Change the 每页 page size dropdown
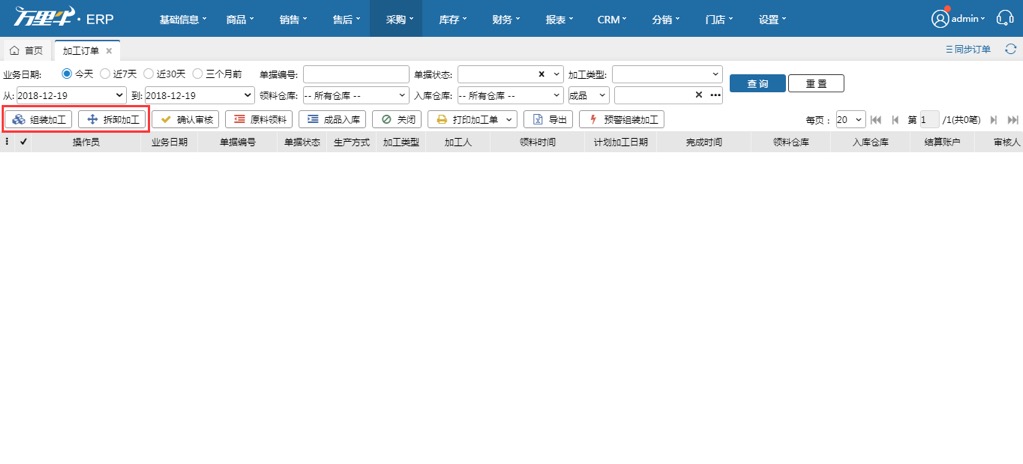The height and width of the screenshot is (464, 1023). [x=850, y=120]
